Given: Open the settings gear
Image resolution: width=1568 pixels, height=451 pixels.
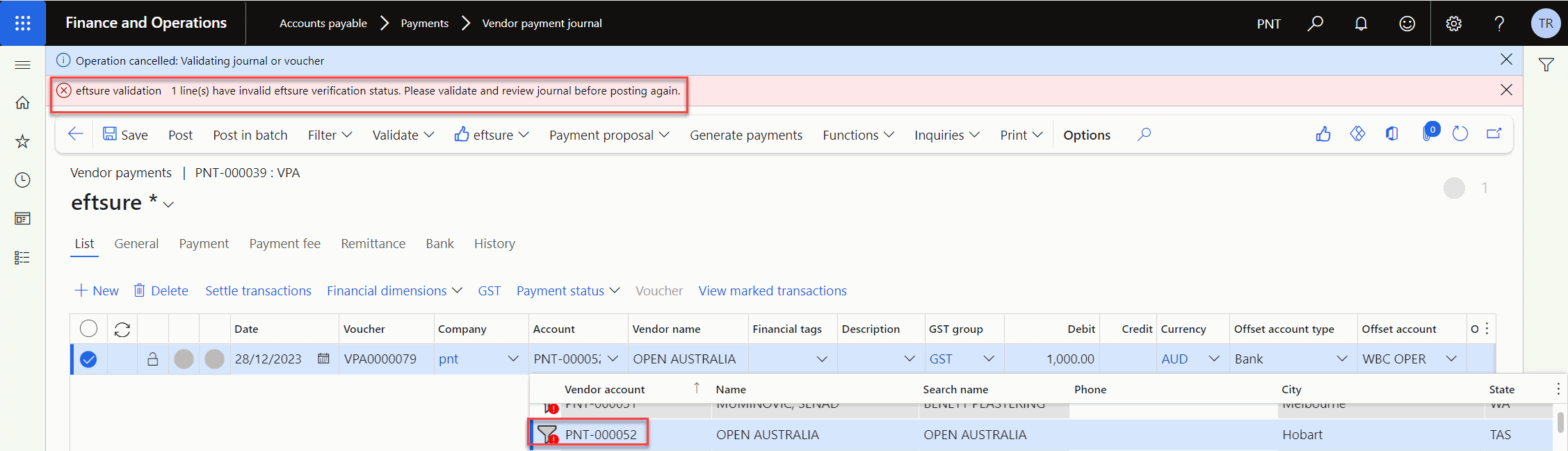Looking at the screenshot, I should [x=1453, y=23].
